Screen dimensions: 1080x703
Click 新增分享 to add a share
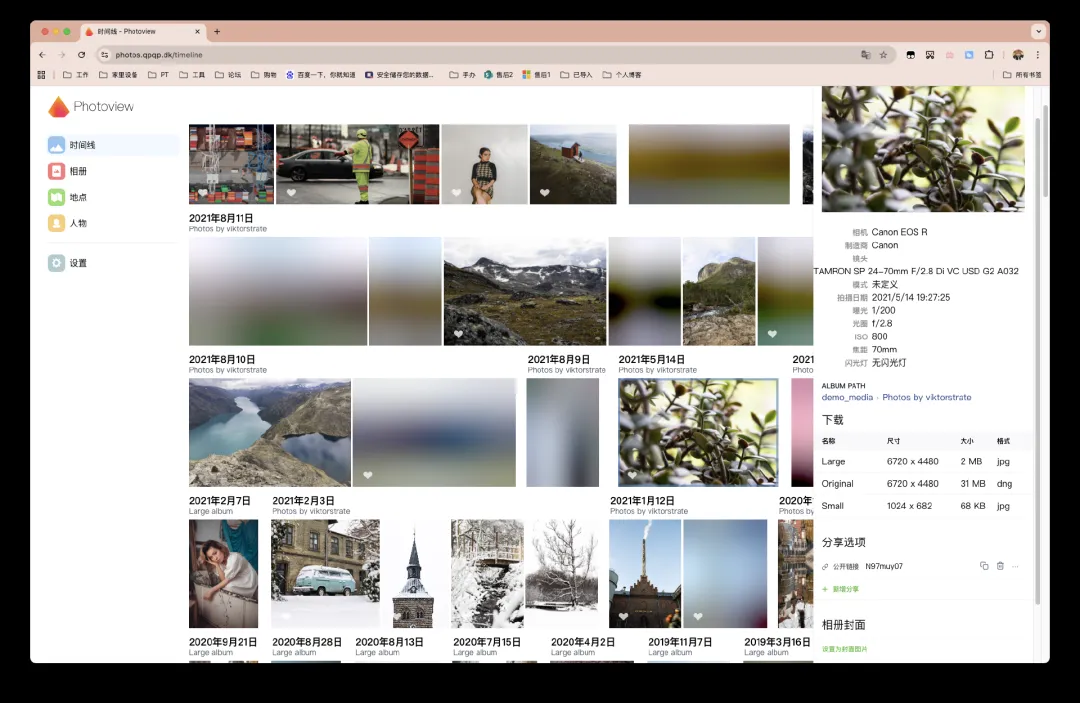click(845, 589)
